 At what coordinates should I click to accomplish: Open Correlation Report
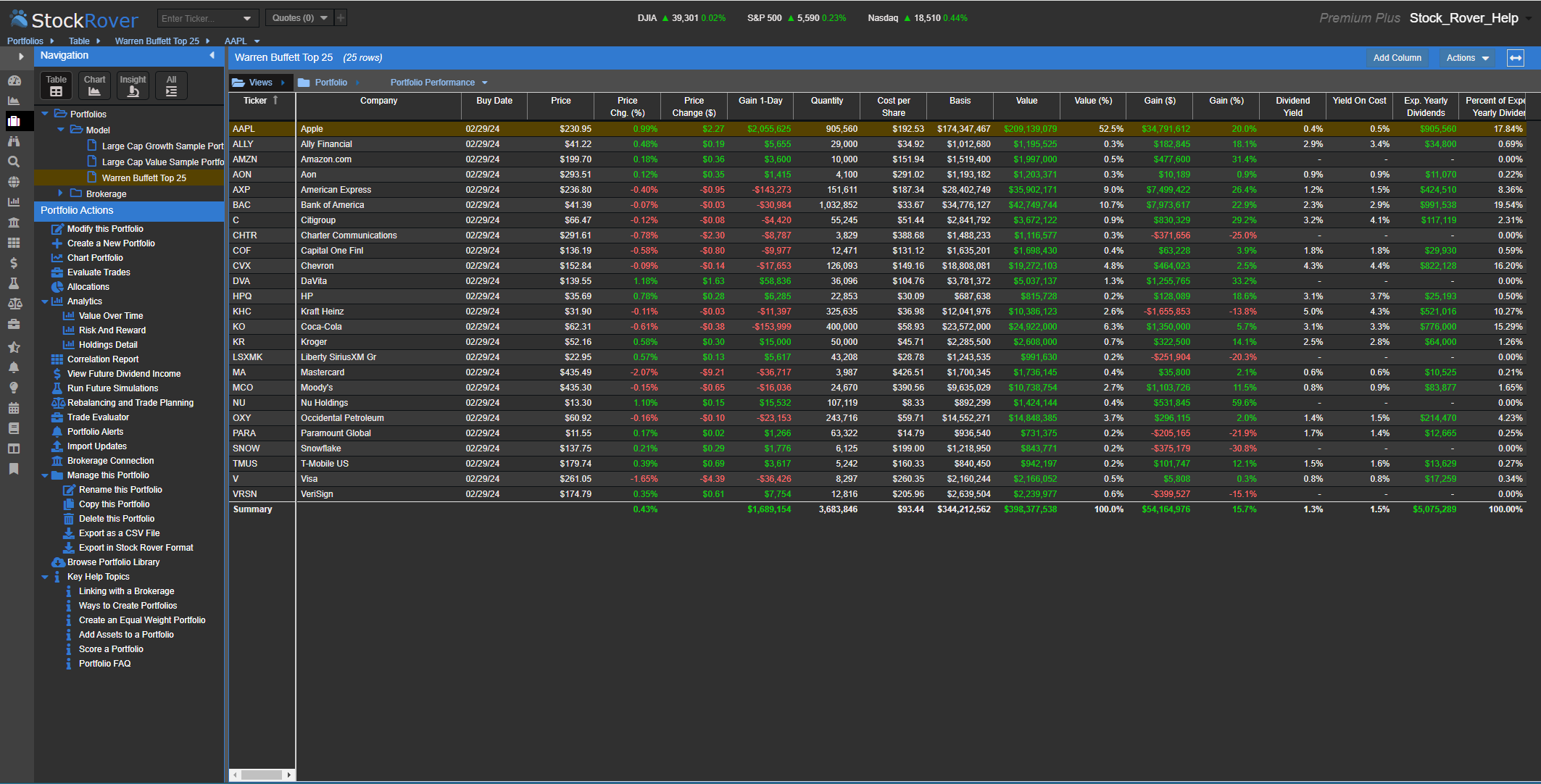click(x=103, y=359)
